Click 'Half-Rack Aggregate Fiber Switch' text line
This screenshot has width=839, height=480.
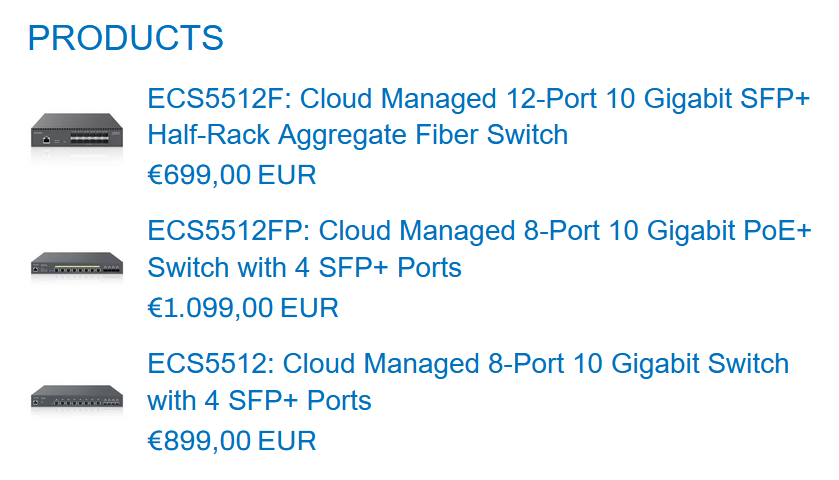coord(357,134)
